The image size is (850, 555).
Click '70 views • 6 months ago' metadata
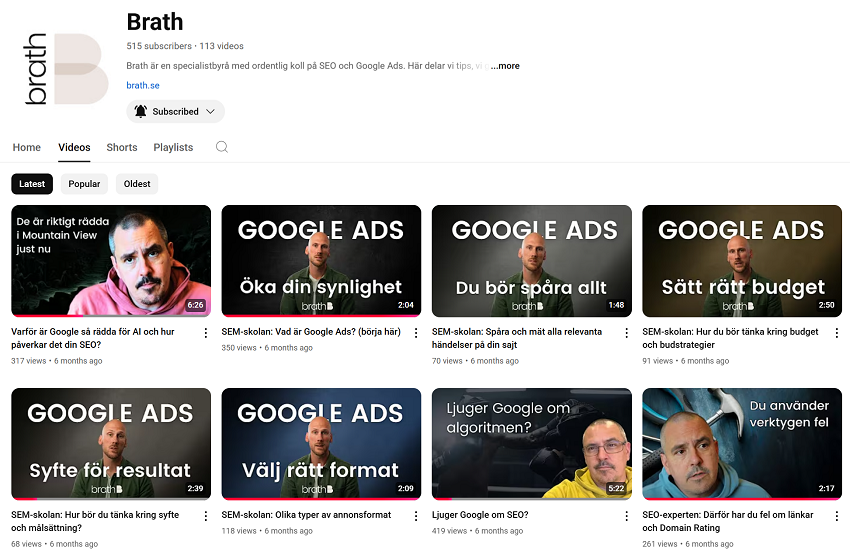475,361
